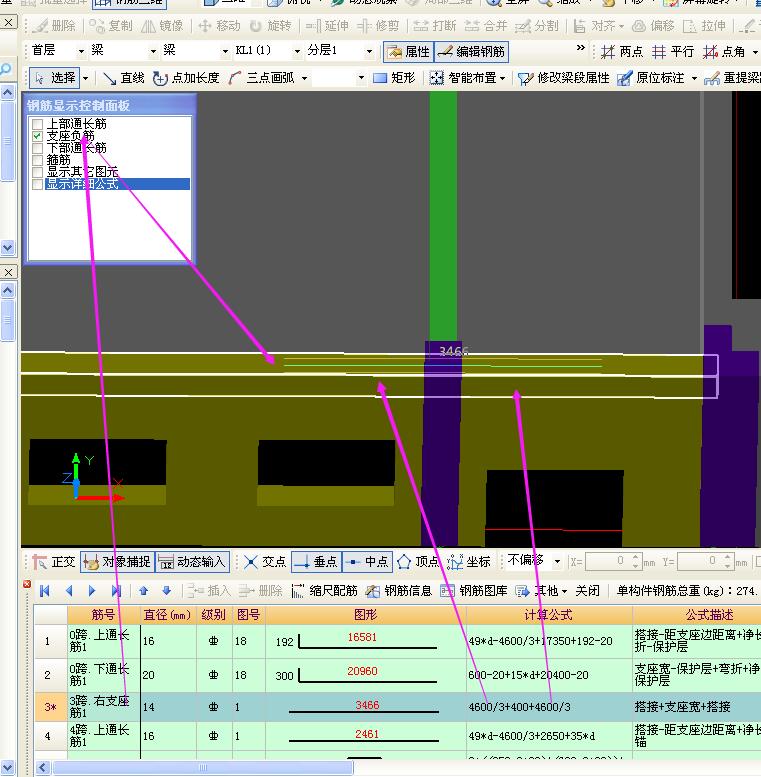Move rebar row up arrow

144,591
